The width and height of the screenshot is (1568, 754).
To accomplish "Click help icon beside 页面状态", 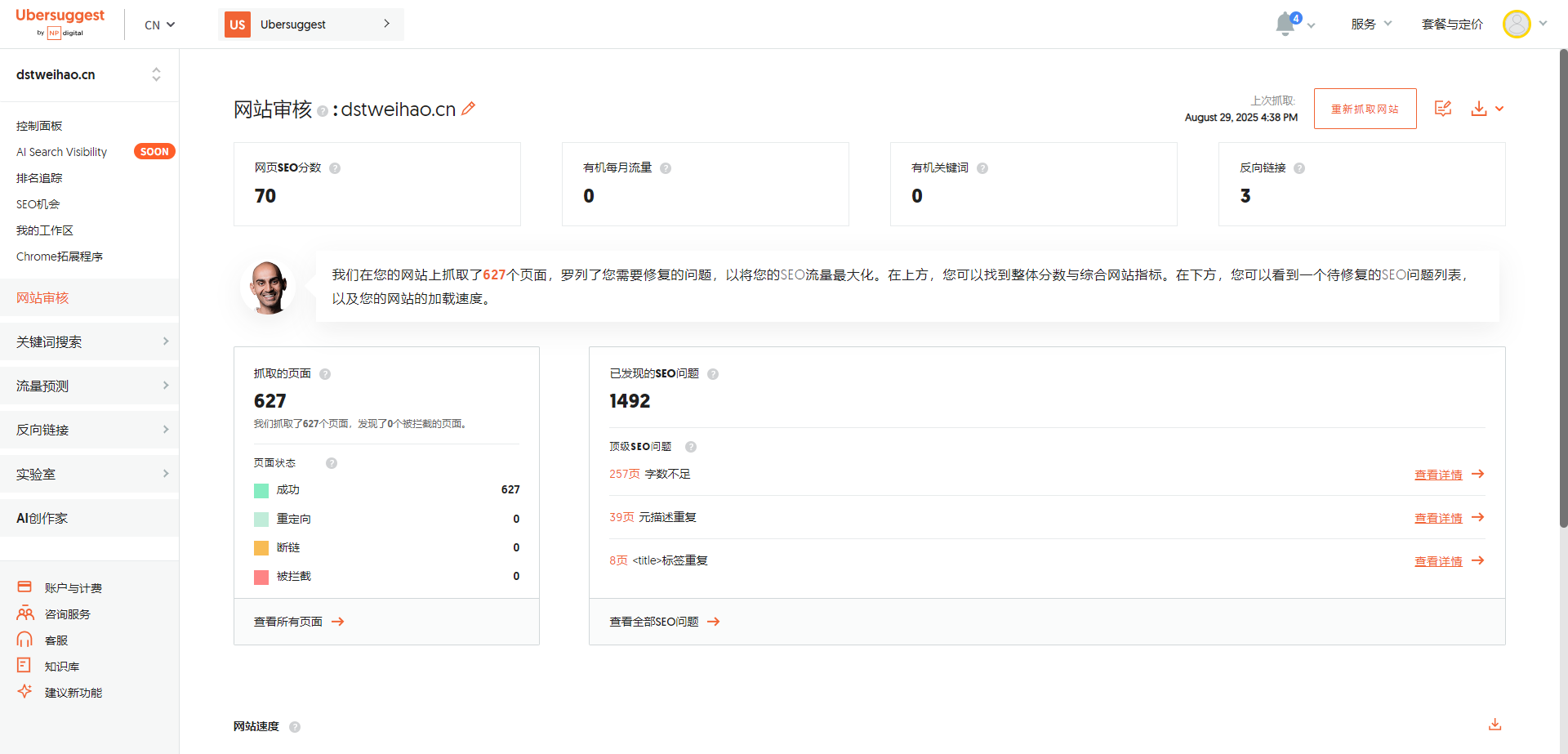I will pos(332,463).
